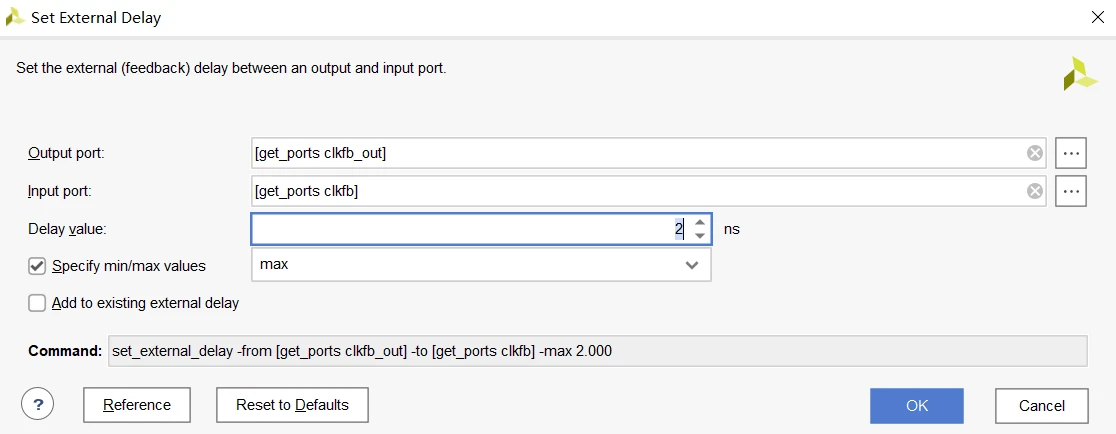Clear the Output port field with X icon
This screenshot has width=1116, height=434.
coord(1035,153)
